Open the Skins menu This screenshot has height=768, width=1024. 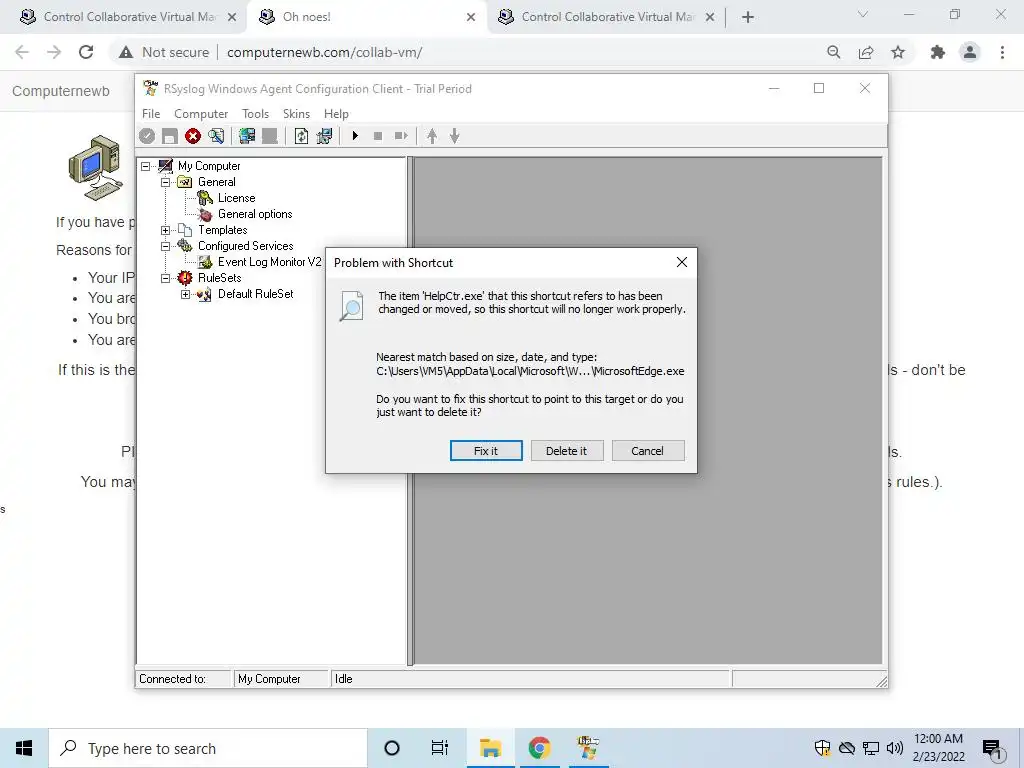point(296,114)
